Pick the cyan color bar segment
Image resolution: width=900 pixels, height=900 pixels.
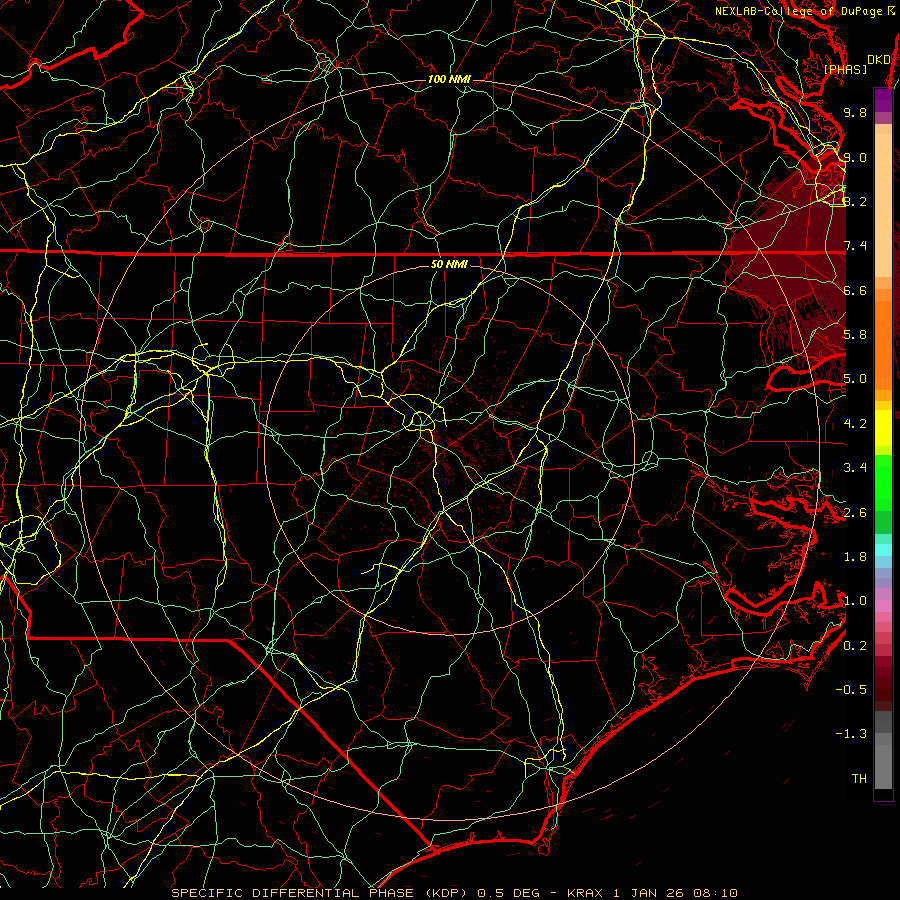[x=883, y=549]
